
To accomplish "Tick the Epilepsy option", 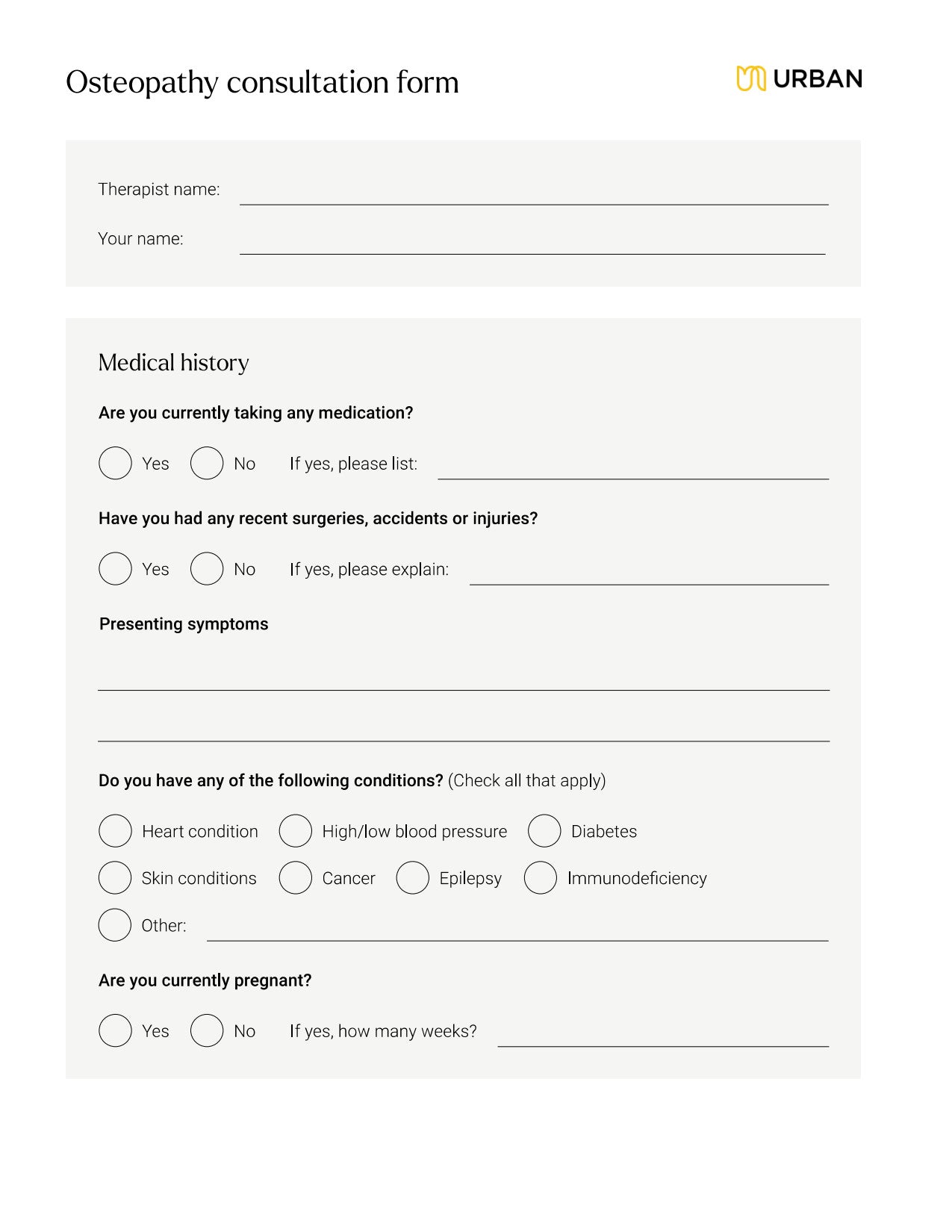I will coord(412,878).
